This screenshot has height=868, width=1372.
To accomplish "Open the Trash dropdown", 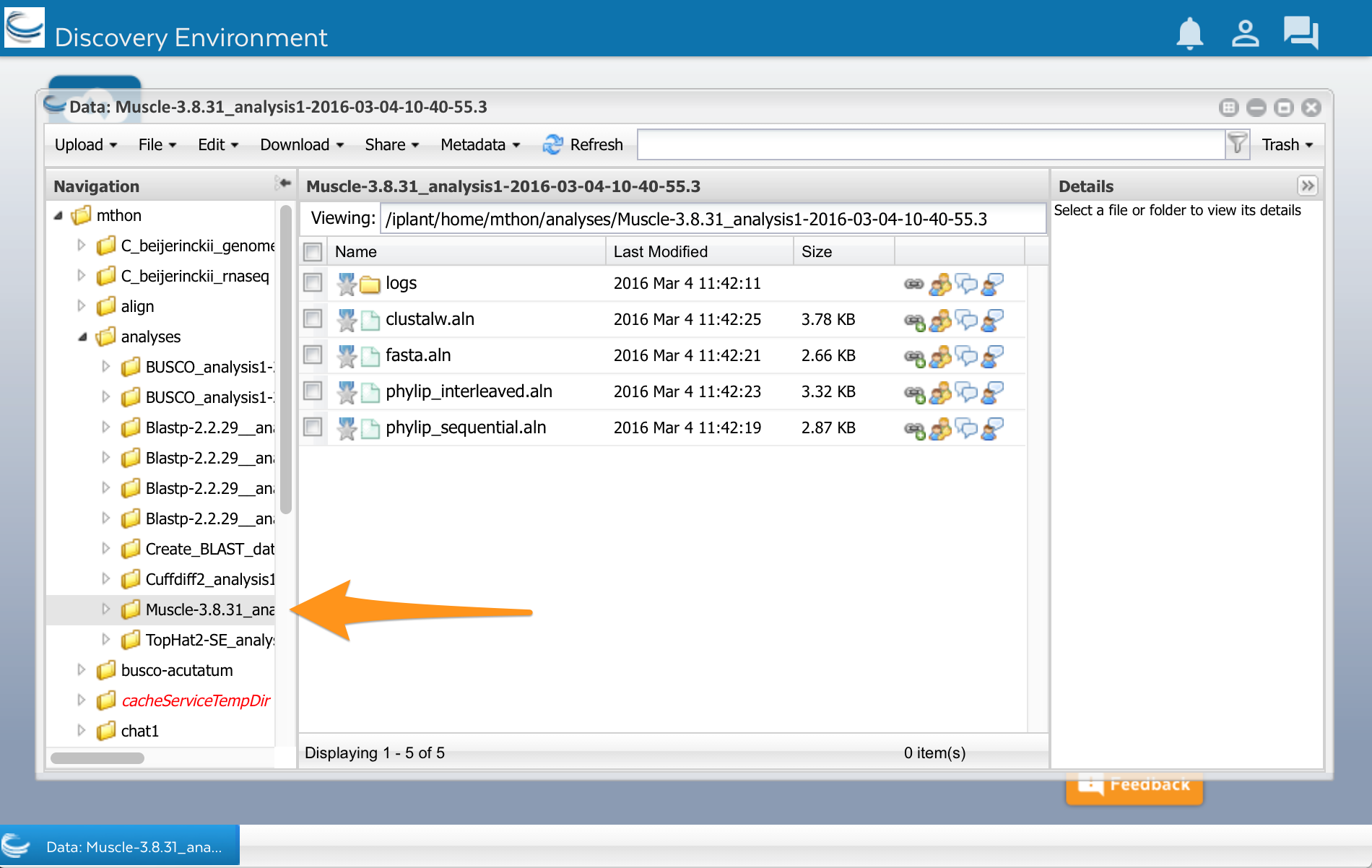I will [1288, 144].
